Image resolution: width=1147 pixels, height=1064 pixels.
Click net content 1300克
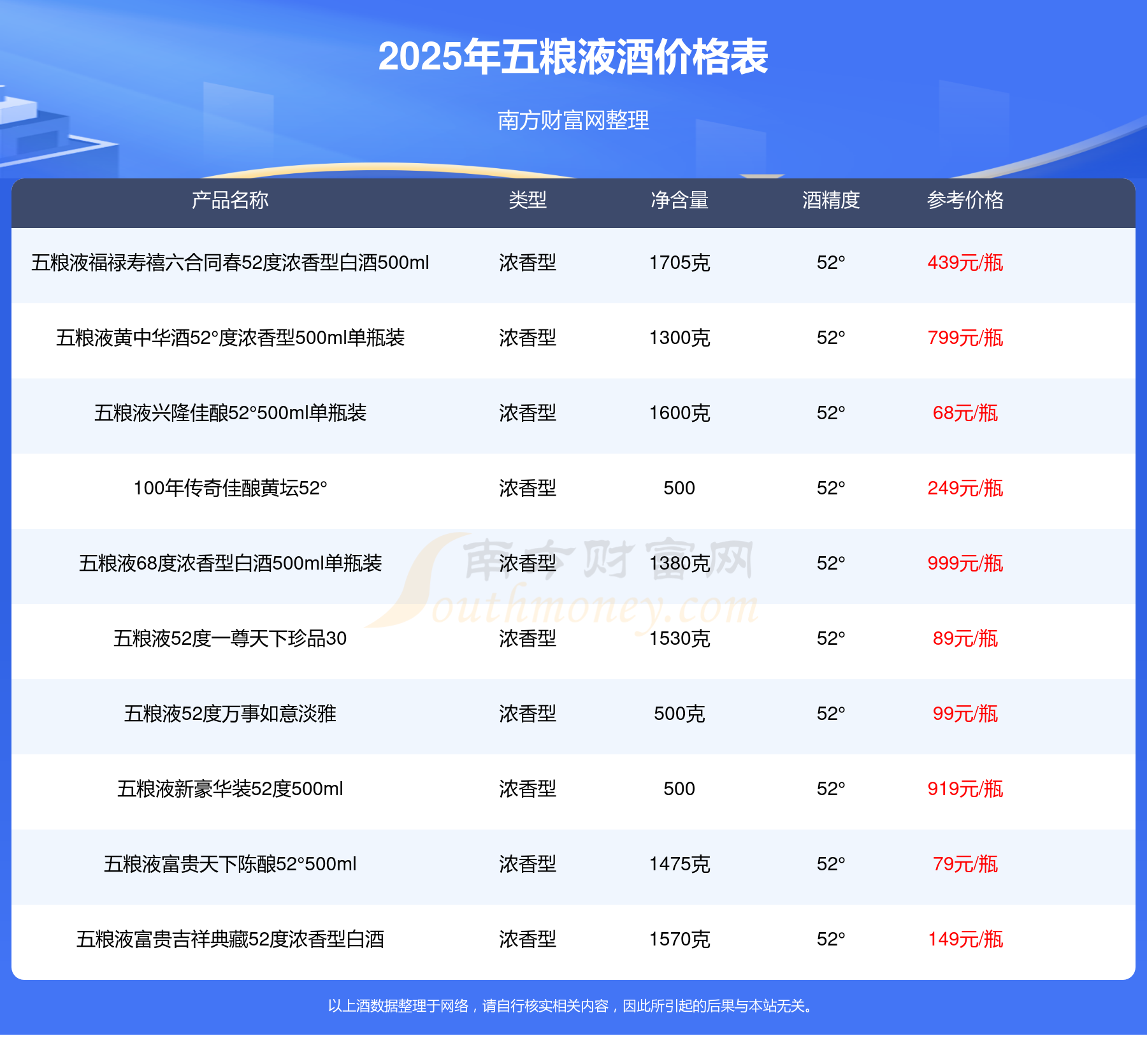[x=679, y=338]
